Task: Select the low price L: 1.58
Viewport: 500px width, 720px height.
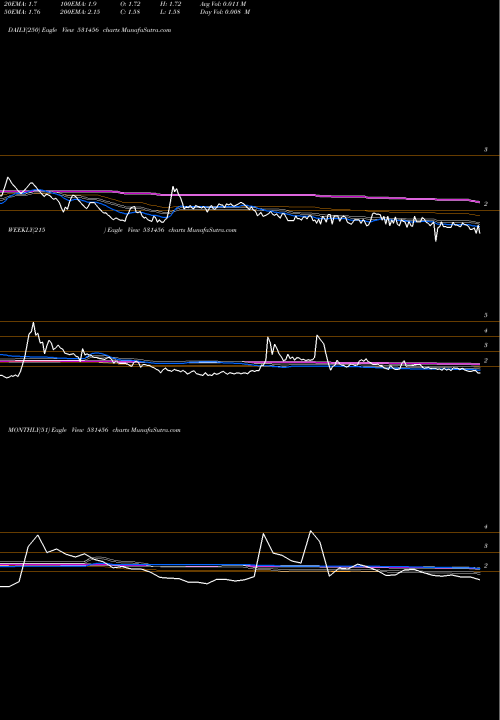Action: 170,12
